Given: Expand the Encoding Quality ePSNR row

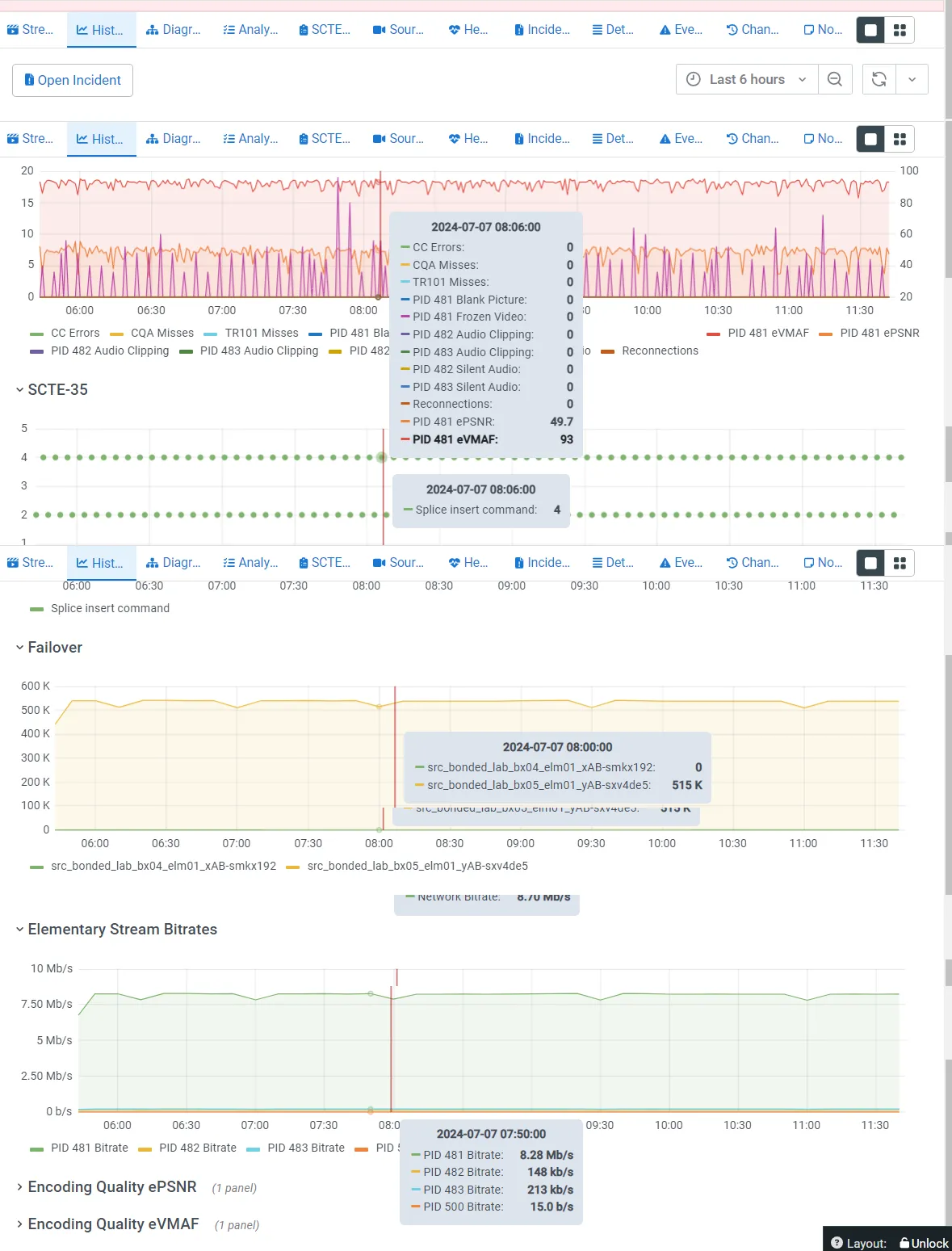Looking at the screenshot, I should (x=106, y=1186).
